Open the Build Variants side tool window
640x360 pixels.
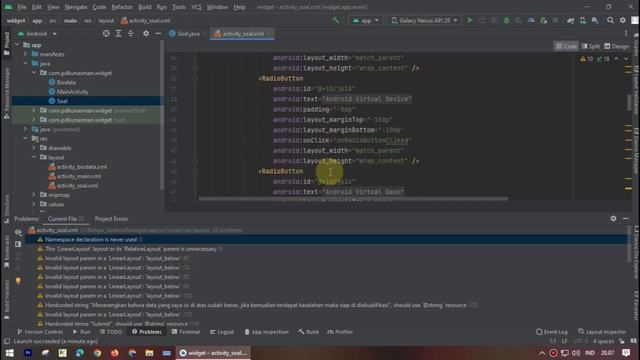pyautogui.click(x=6, y=300)
